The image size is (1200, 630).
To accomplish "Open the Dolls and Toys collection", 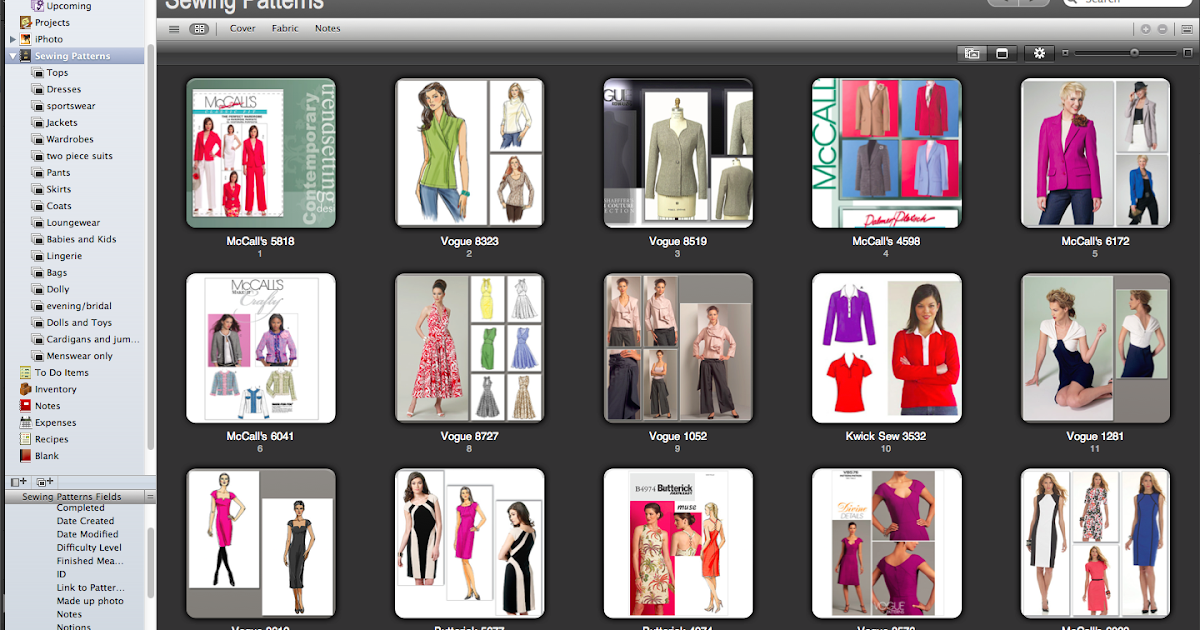I will tap(79, 323).
